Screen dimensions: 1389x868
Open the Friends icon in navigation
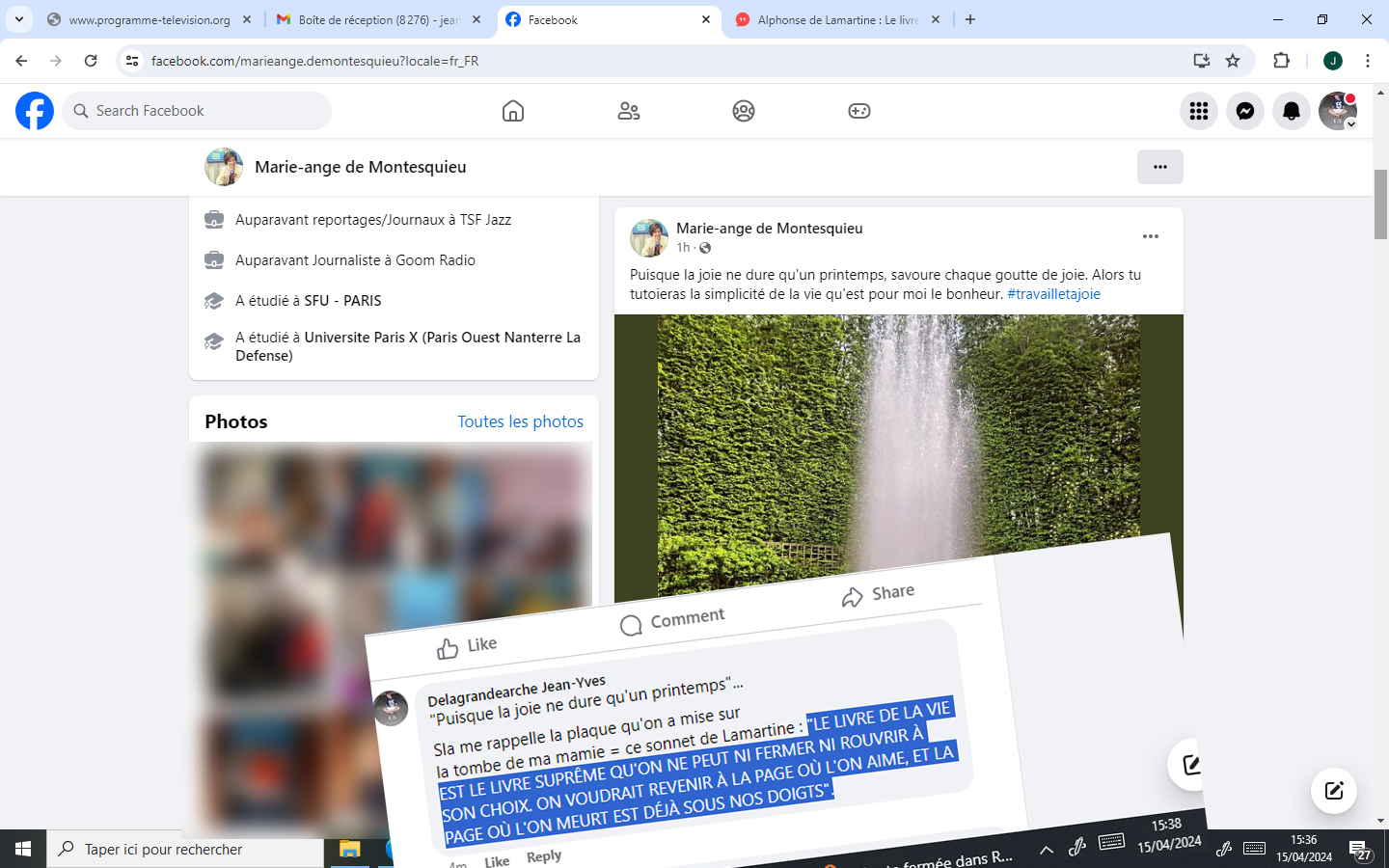629,111
